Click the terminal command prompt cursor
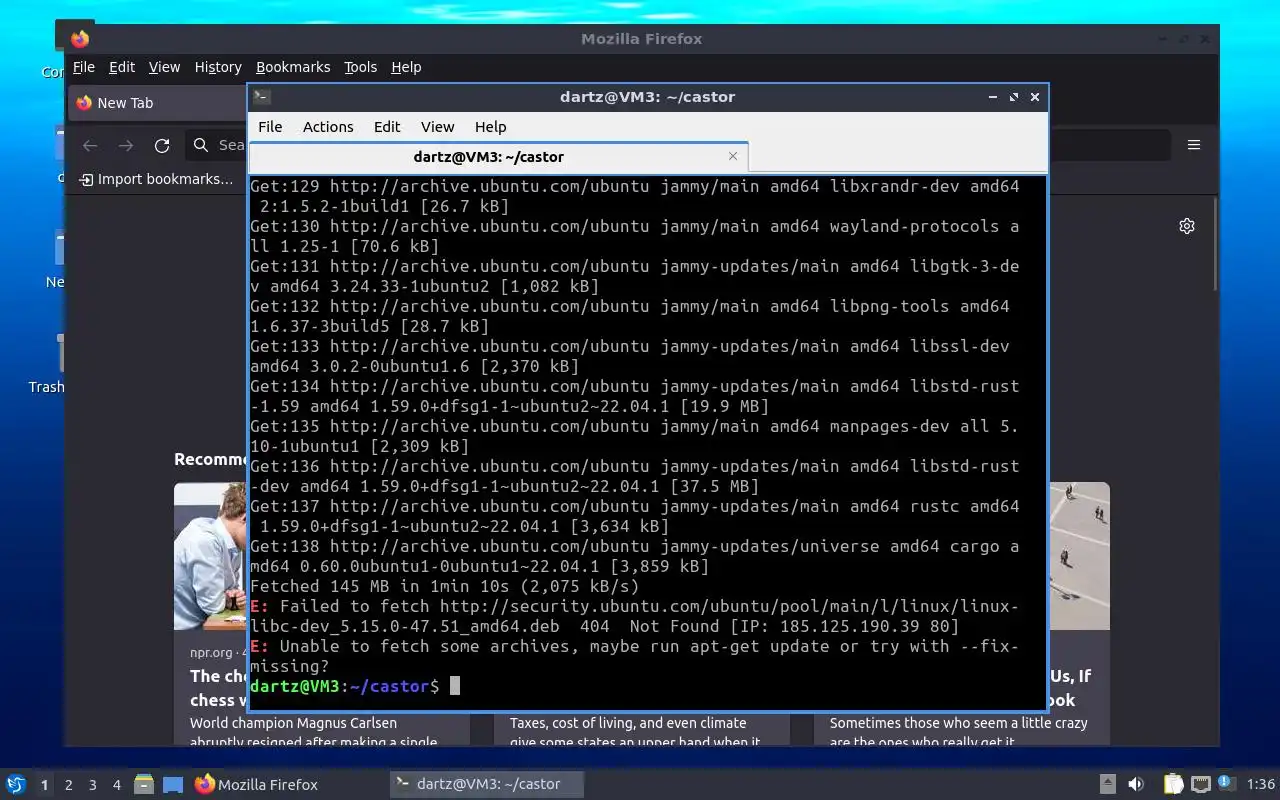The width and height of the screenshot is (1280, 800). tap(455, 686)
